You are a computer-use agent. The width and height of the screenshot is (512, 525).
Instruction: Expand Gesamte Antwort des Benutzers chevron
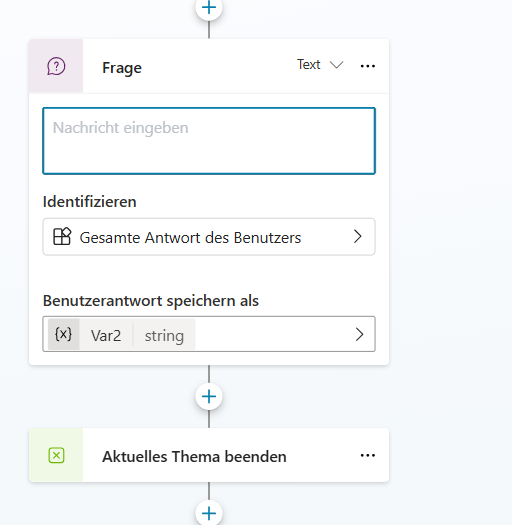(x=358, y=237)
